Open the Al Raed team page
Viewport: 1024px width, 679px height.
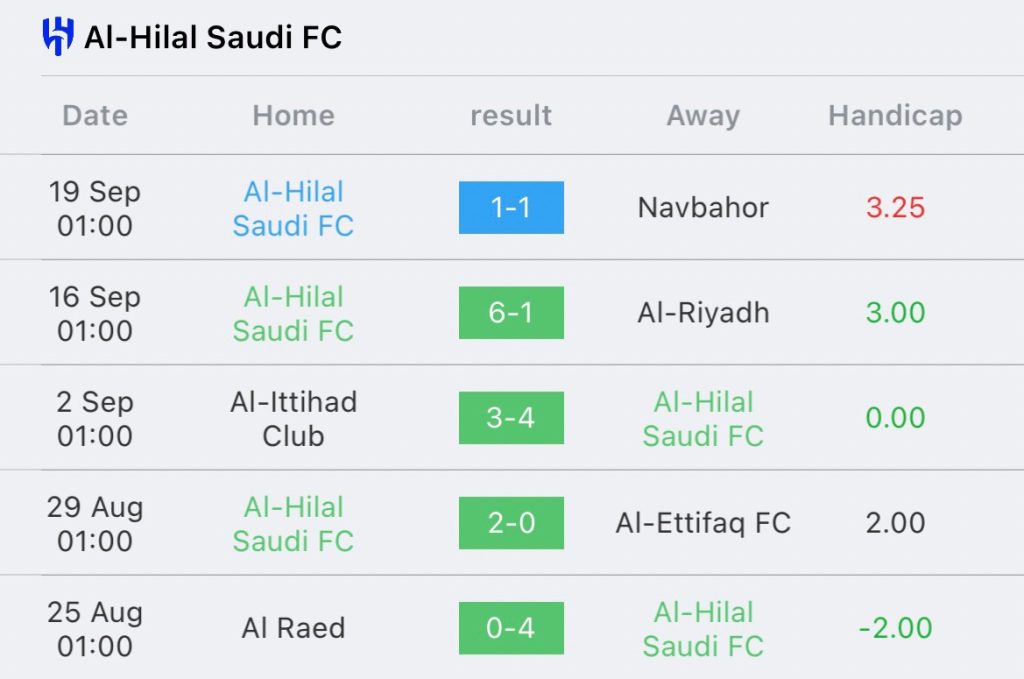coord(293,628)
